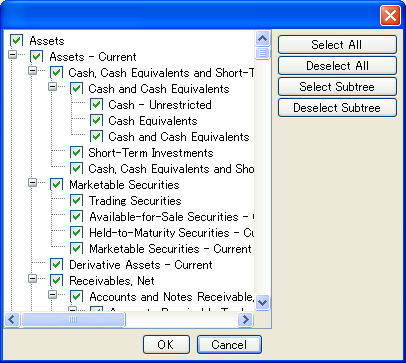Toggle the Short-Term Investments checkbox

coord(76,152)
